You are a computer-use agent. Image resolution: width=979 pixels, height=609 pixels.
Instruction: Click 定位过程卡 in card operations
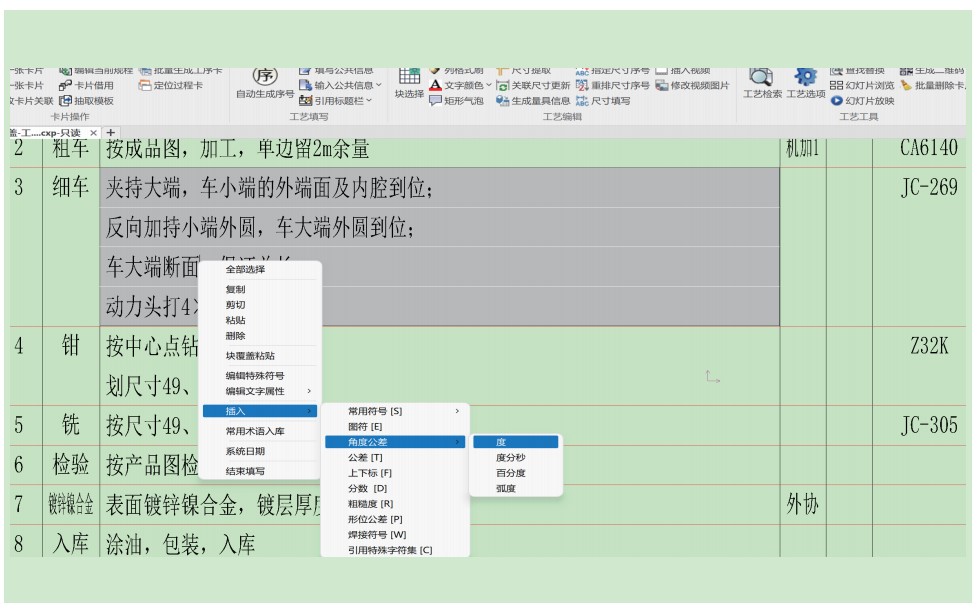coord(170,86)
